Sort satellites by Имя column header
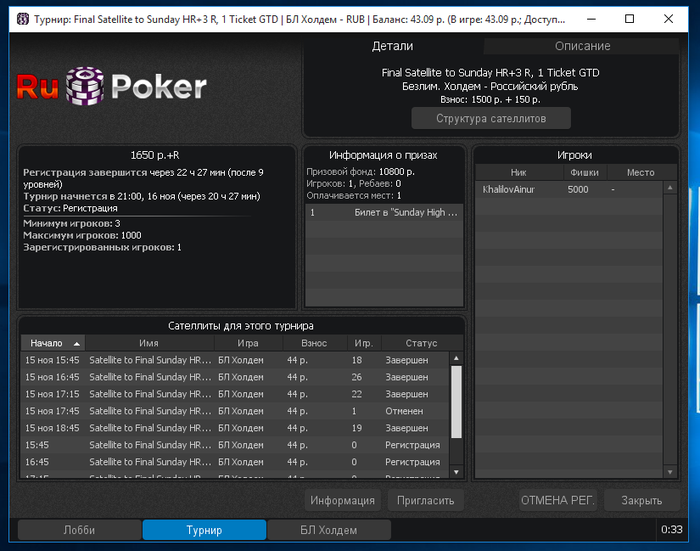 click(149, 343)
